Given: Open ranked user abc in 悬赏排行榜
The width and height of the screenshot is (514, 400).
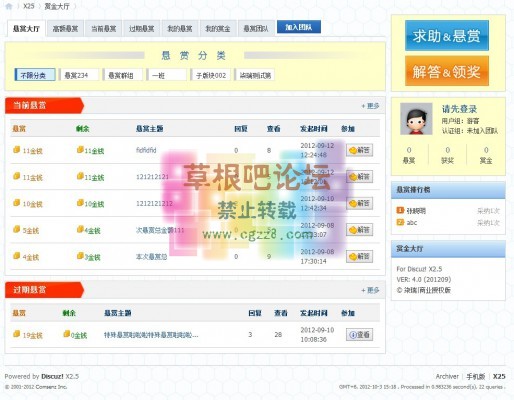Looking at the screenshot, I should 412,222.
